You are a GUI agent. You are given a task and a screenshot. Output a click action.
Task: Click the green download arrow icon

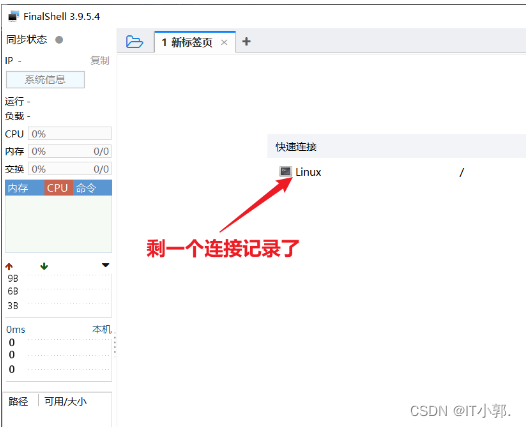coord(44,266)
